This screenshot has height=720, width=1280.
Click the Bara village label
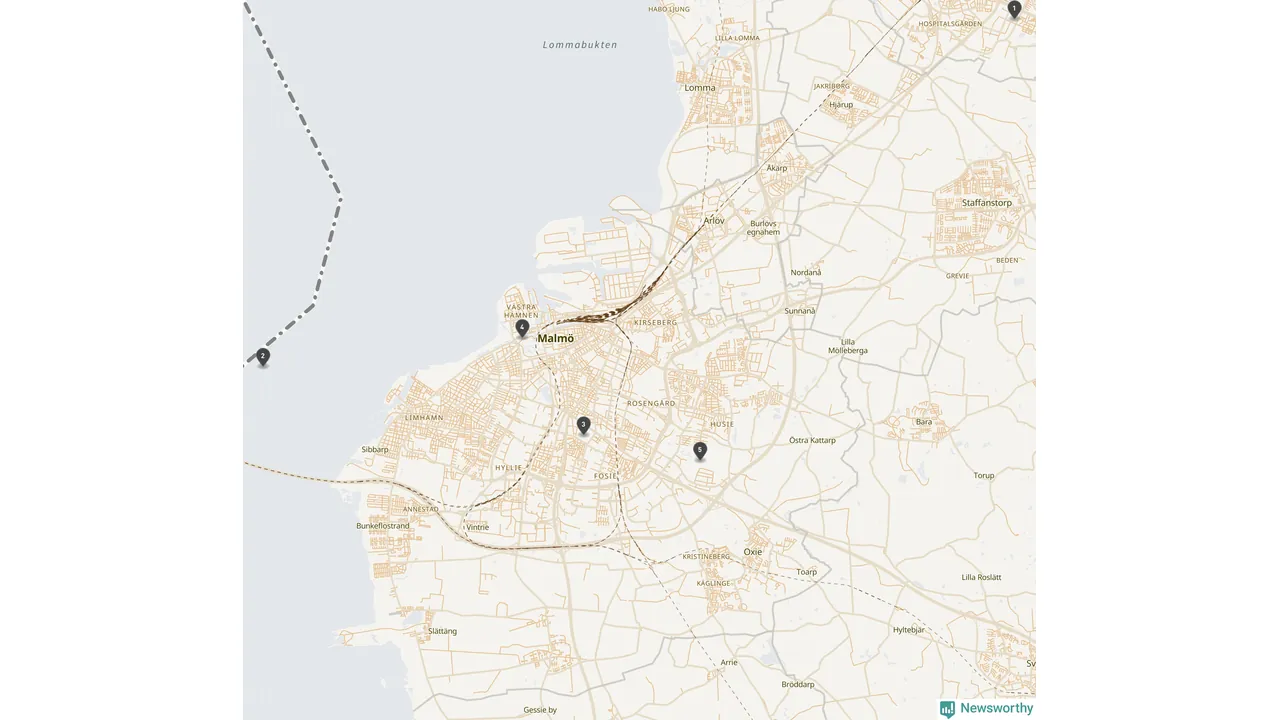[924, 422]
